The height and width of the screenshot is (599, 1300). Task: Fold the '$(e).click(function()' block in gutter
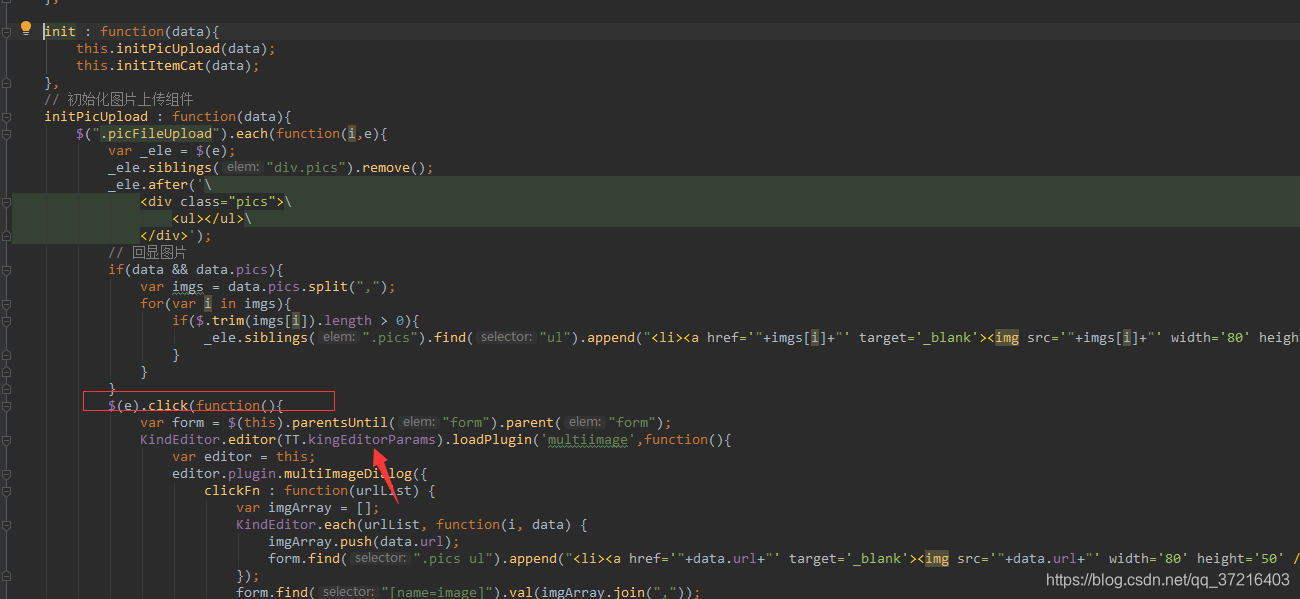(x=7, y=406)
